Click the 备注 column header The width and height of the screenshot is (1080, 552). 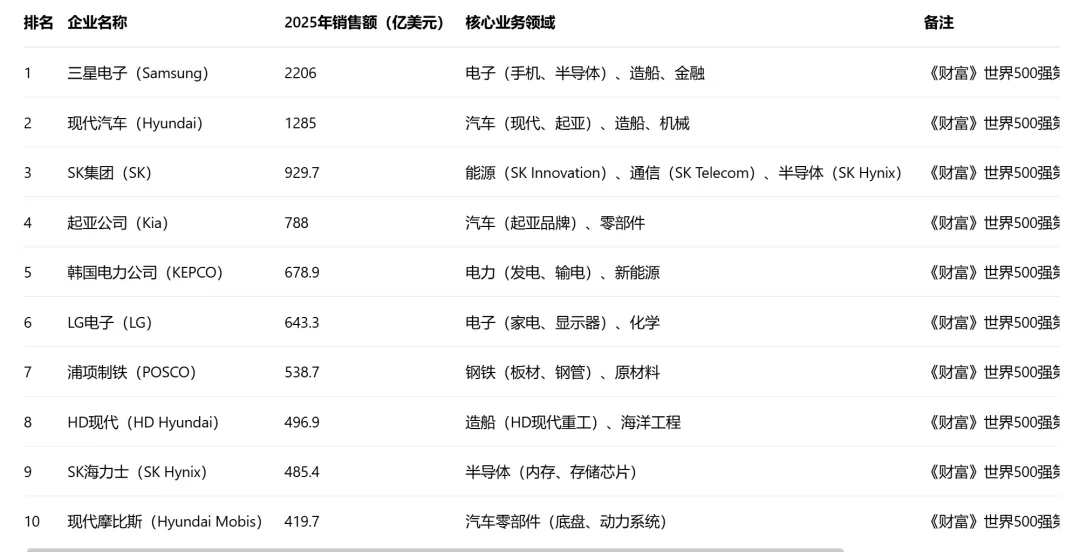[x=939, y=23]
